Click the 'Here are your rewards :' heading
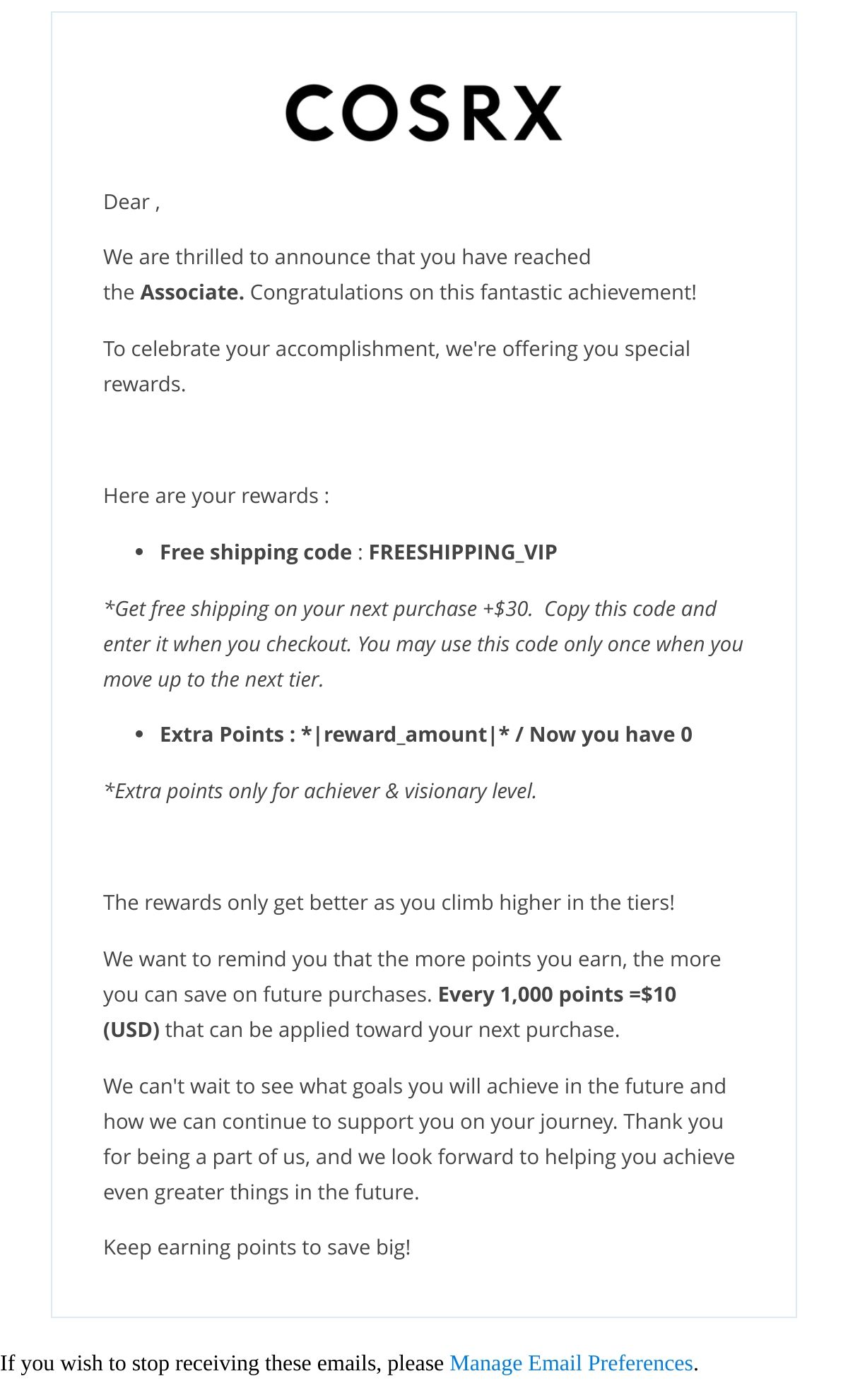This screenshot has width=848, height=1400. click(x=216, y=496)
